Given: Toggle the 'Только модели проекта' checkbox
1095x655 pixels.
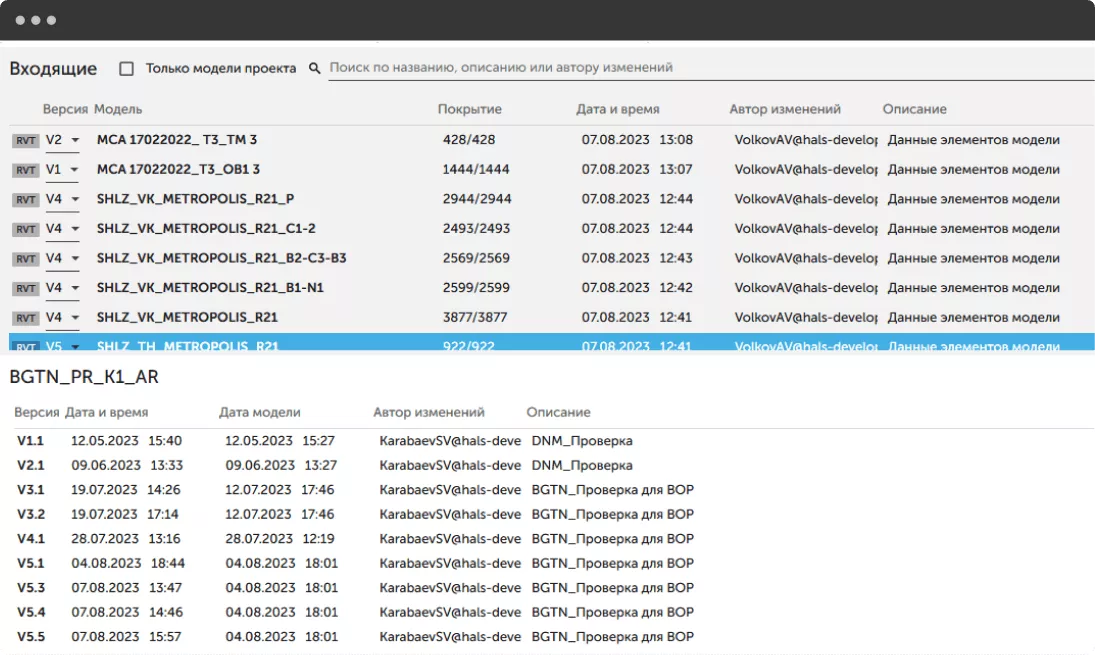Looking at the screenshot, I should 126,69.
